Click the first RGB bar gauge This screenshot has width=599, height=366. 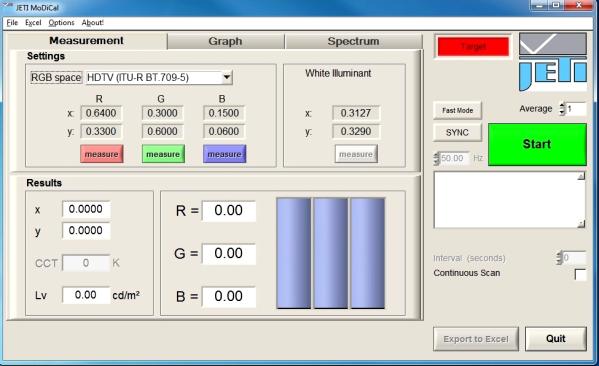[293, 253]
